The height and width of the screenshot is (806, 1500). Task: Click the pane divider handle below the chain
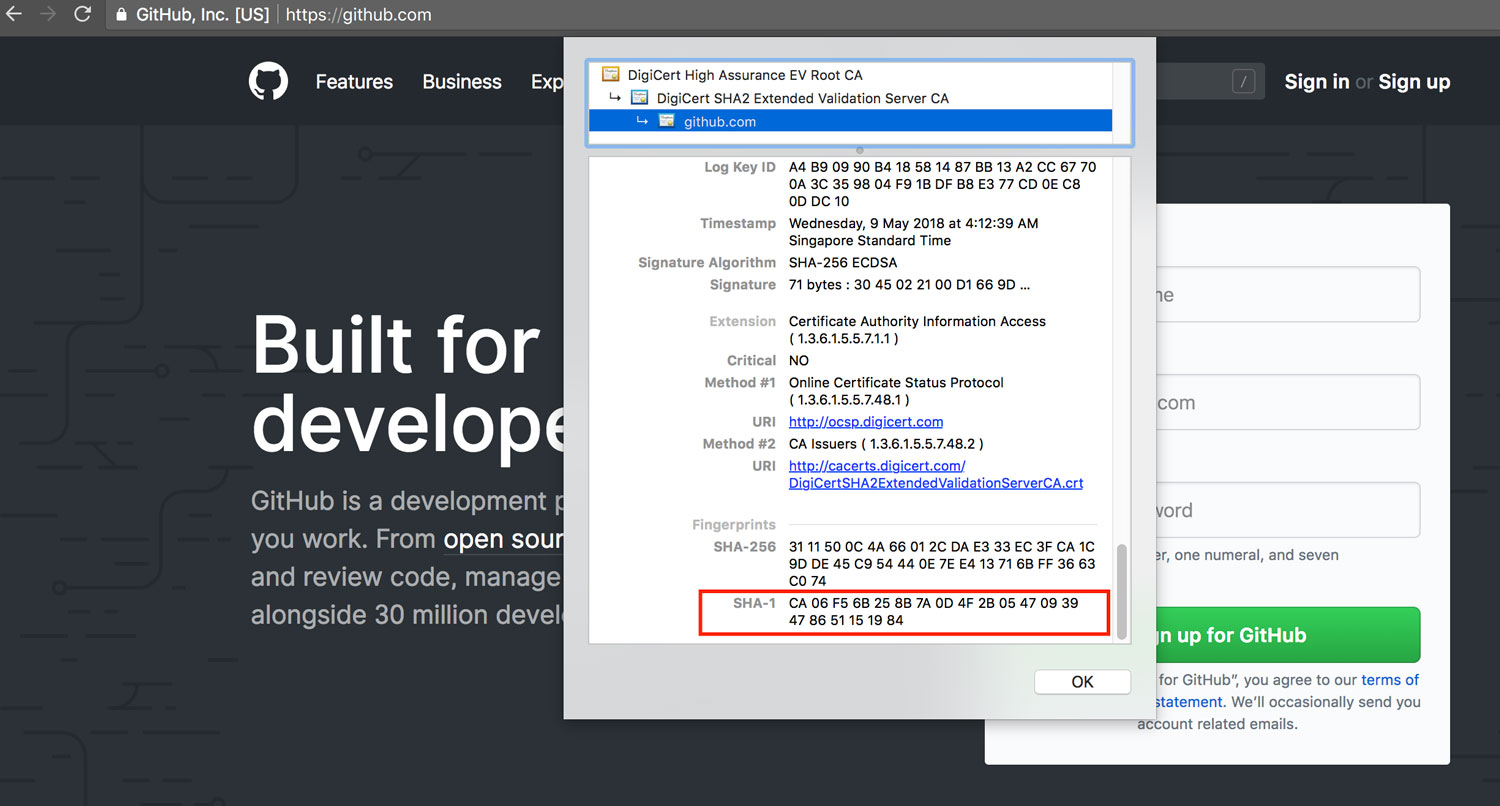click(860, 150)
